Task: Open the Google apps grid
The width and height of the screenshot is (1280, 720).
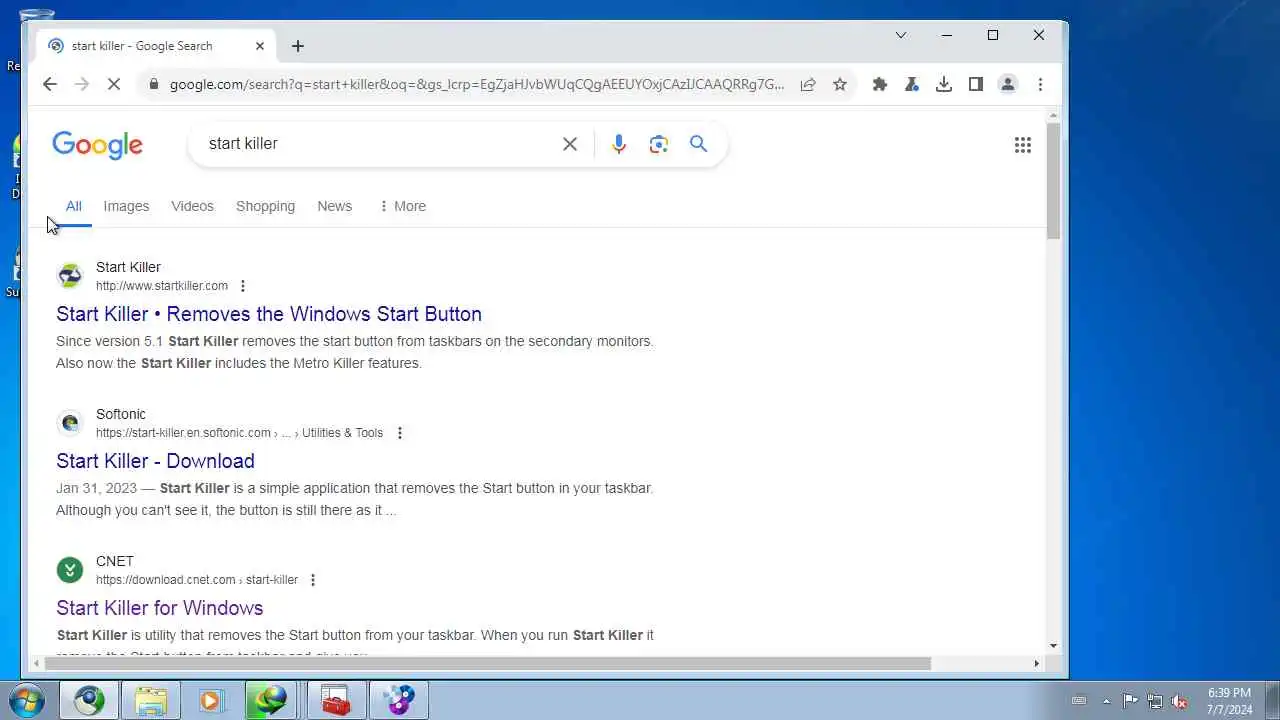Action: tap(1023, 145)
